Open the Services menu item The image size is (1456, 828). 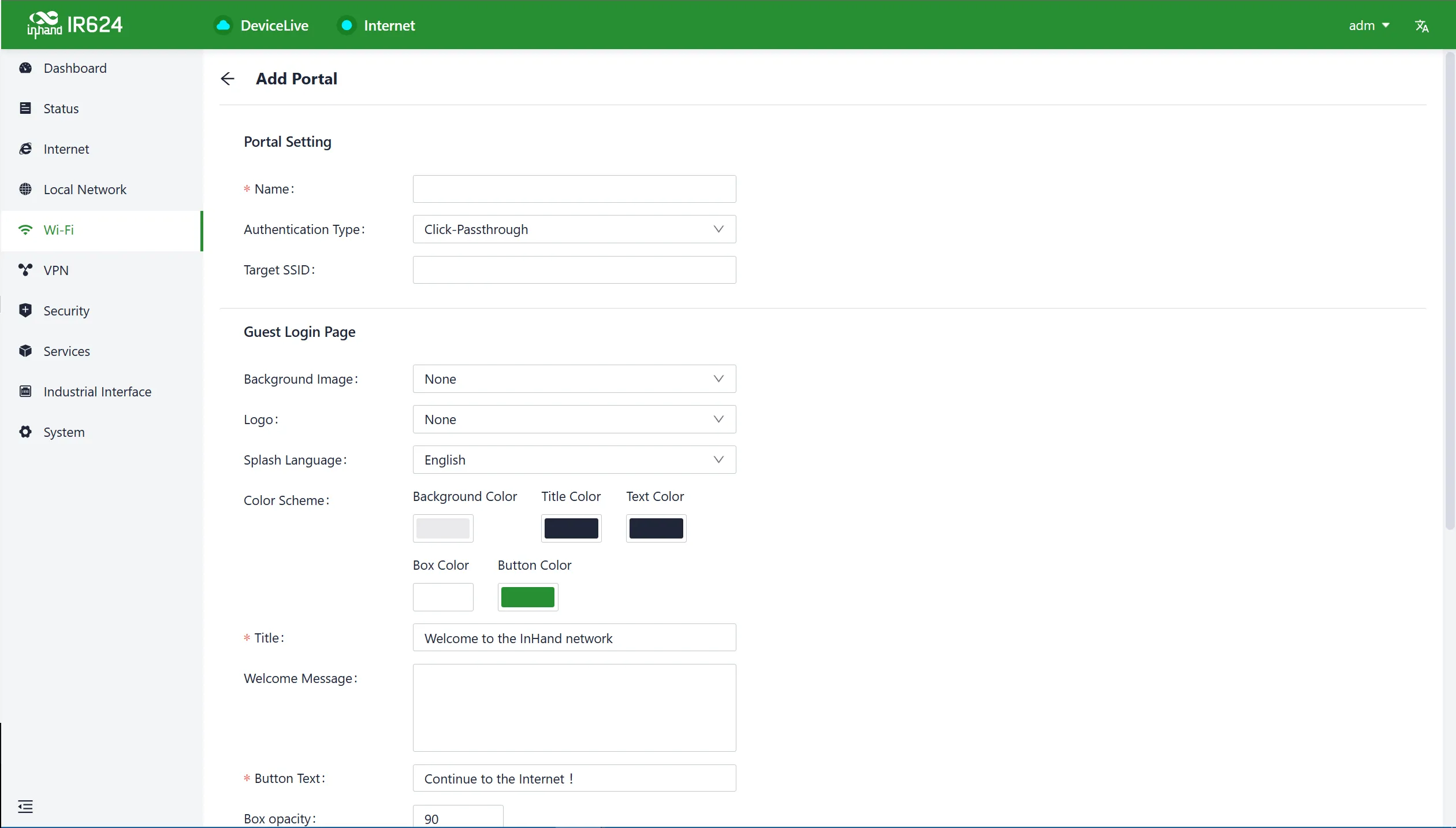point(102,351)
